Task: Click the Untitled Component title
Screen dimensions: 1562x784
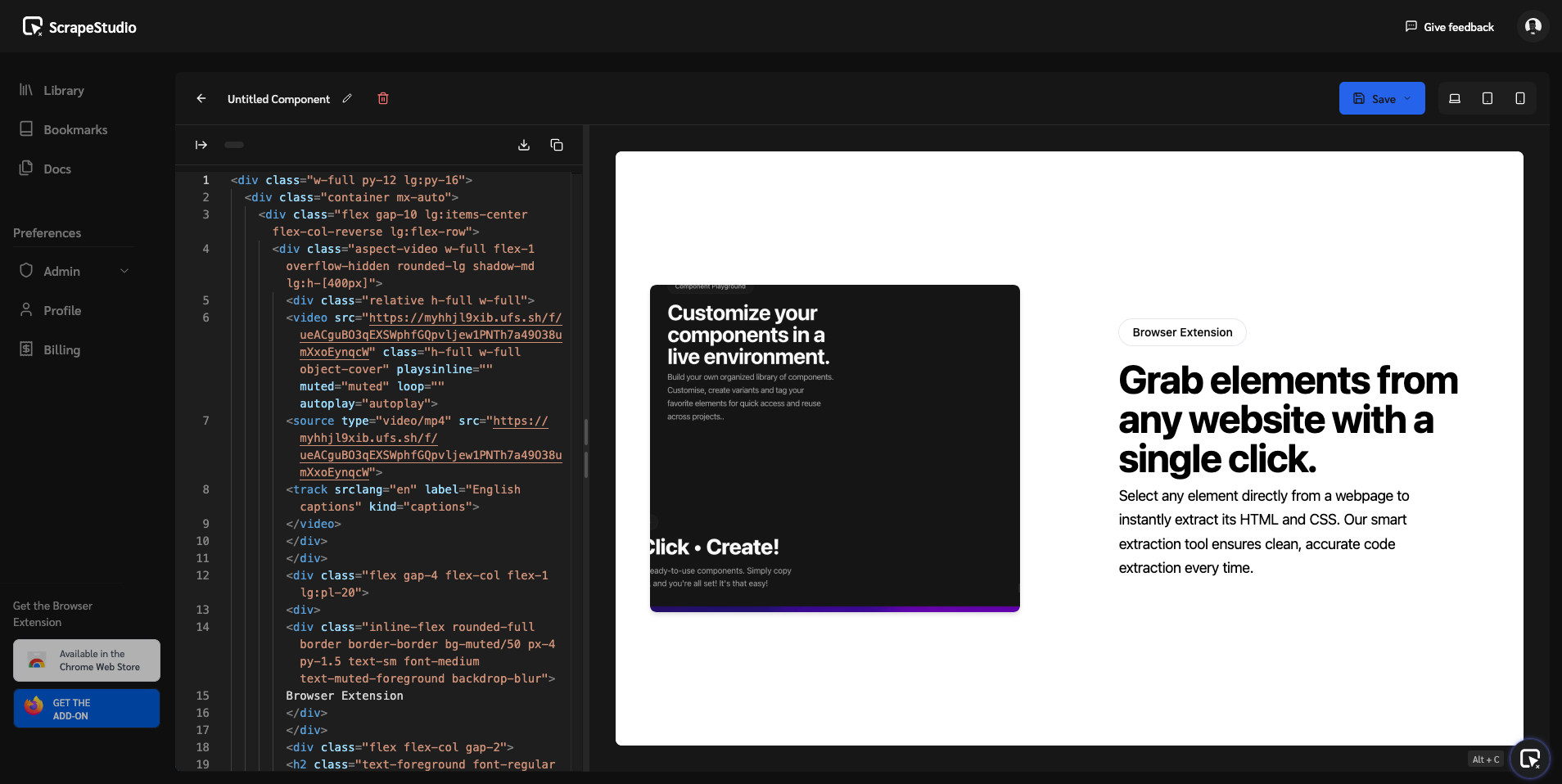Action: 278,99
